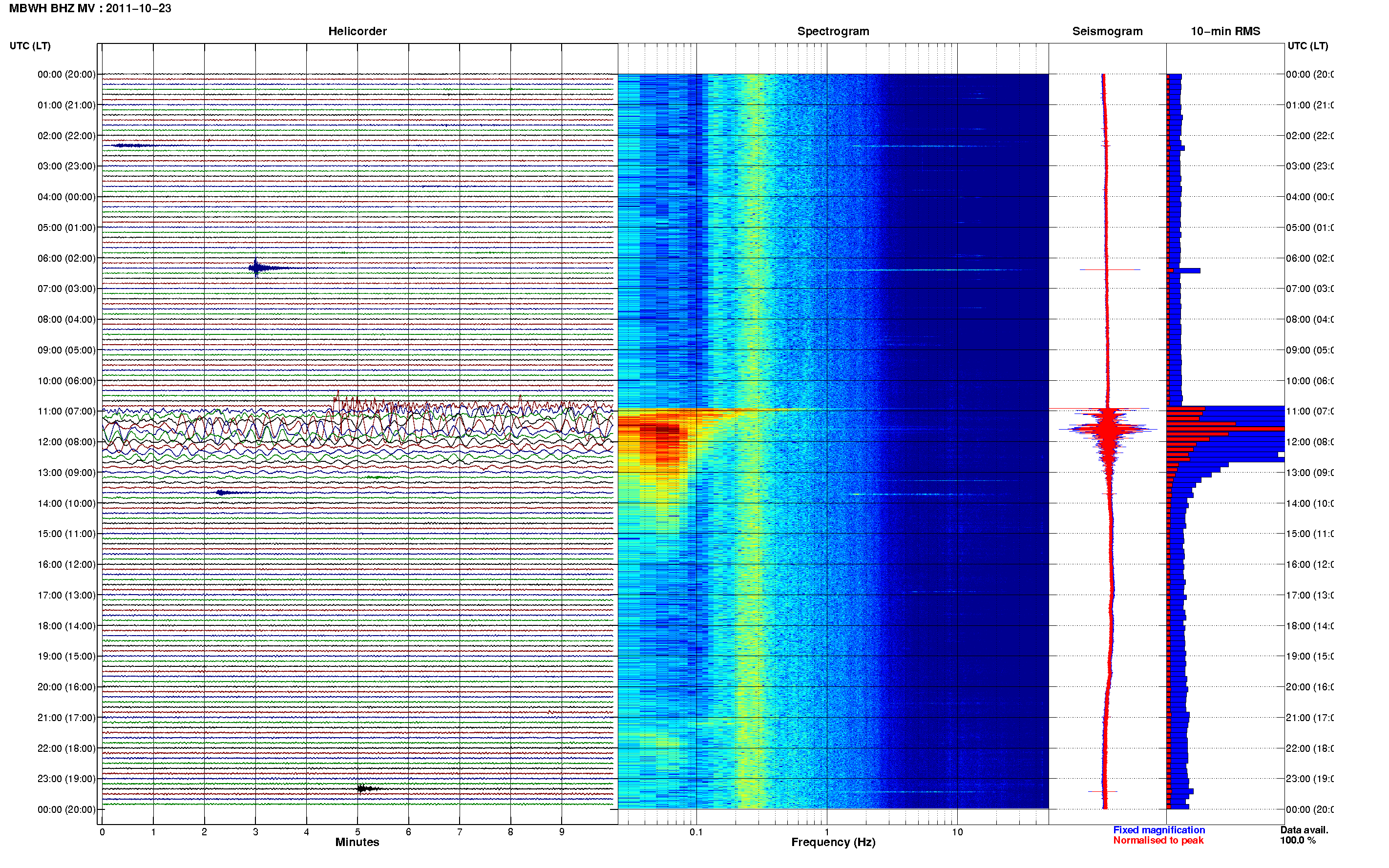
Task: Select the '10-min RMS' panel heading
Action: pos(1225,31)
